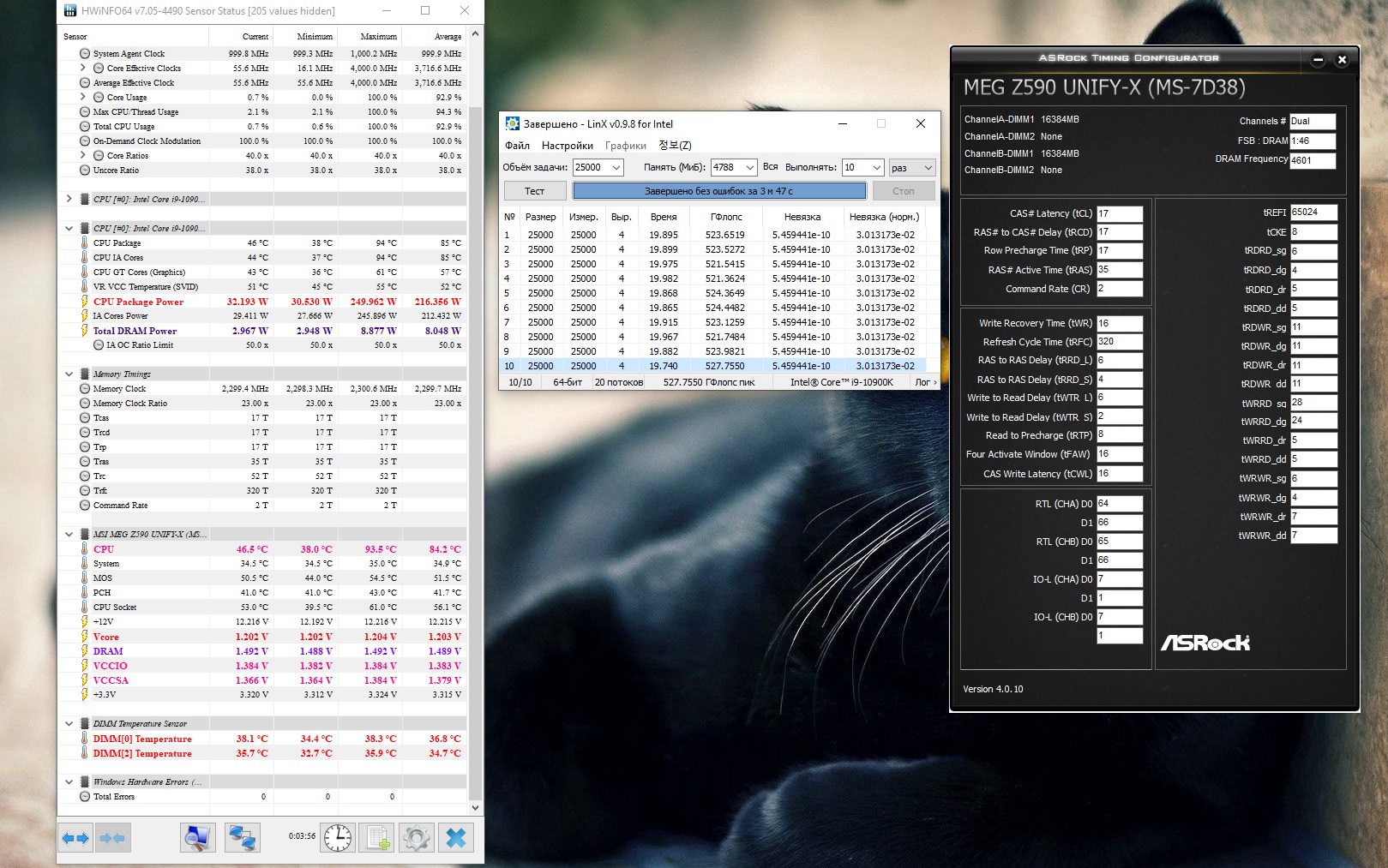Click the Стоп button
1388x868 pixels.
click(x=904, y=191)
